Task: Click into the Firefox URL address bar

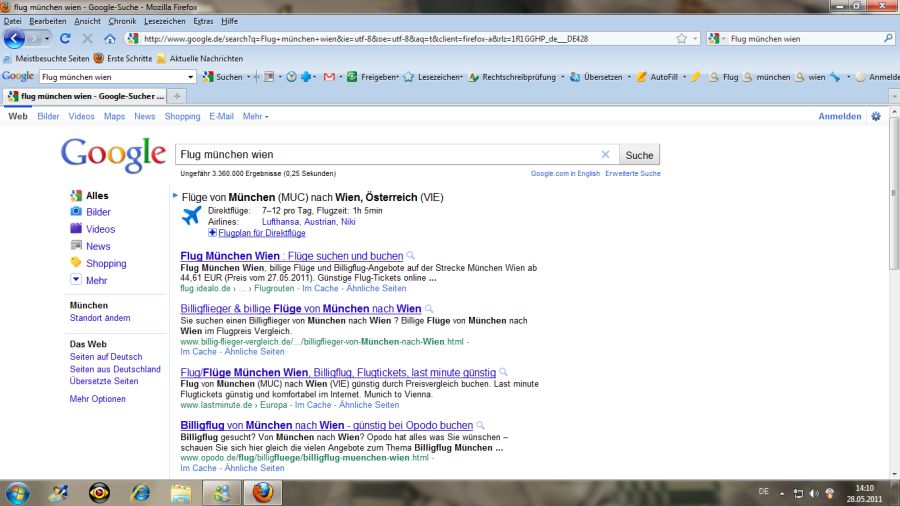Action: 400,39
